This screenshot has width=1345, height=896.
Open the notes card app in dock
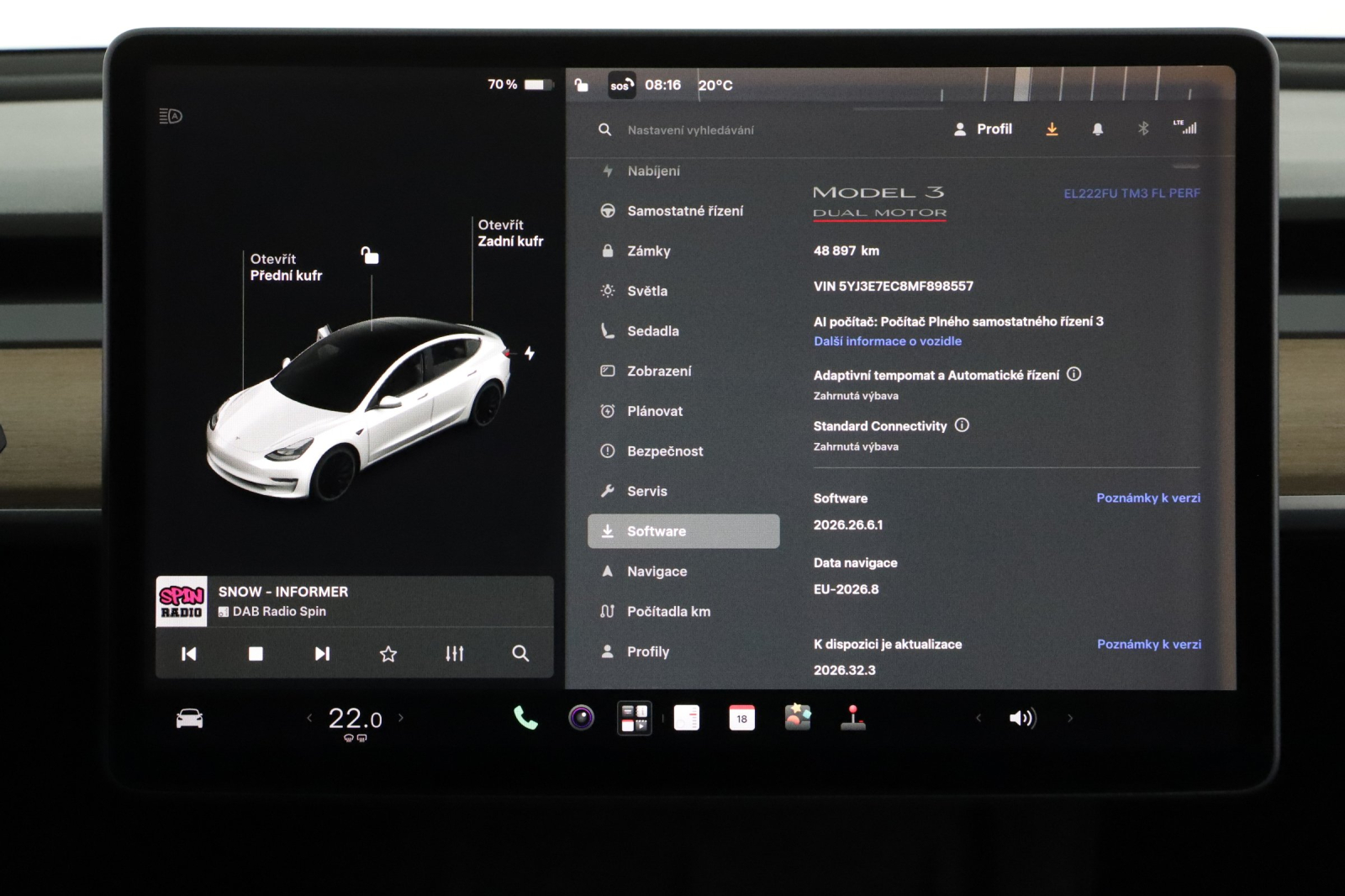[x=687, y=718]
